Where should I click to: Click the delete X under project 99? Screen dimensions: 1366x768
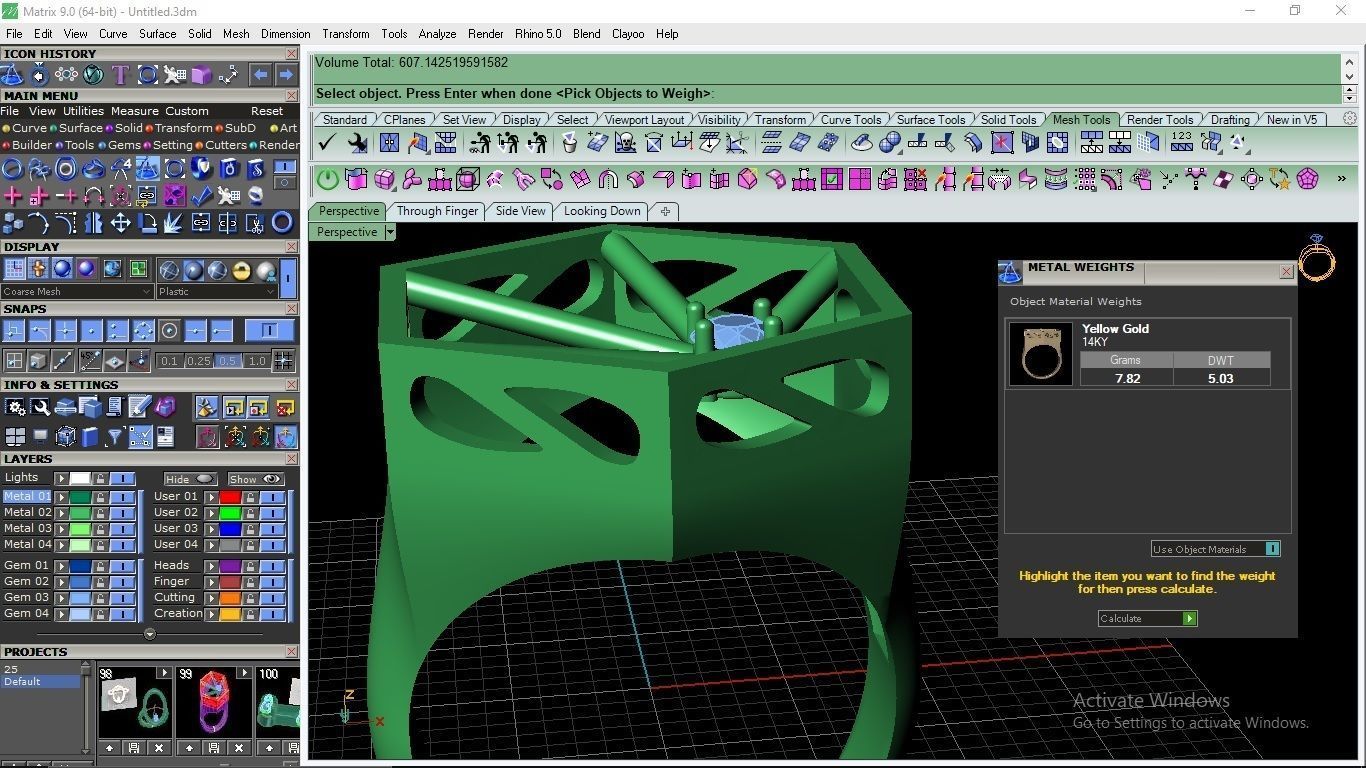tap(239, 748)
